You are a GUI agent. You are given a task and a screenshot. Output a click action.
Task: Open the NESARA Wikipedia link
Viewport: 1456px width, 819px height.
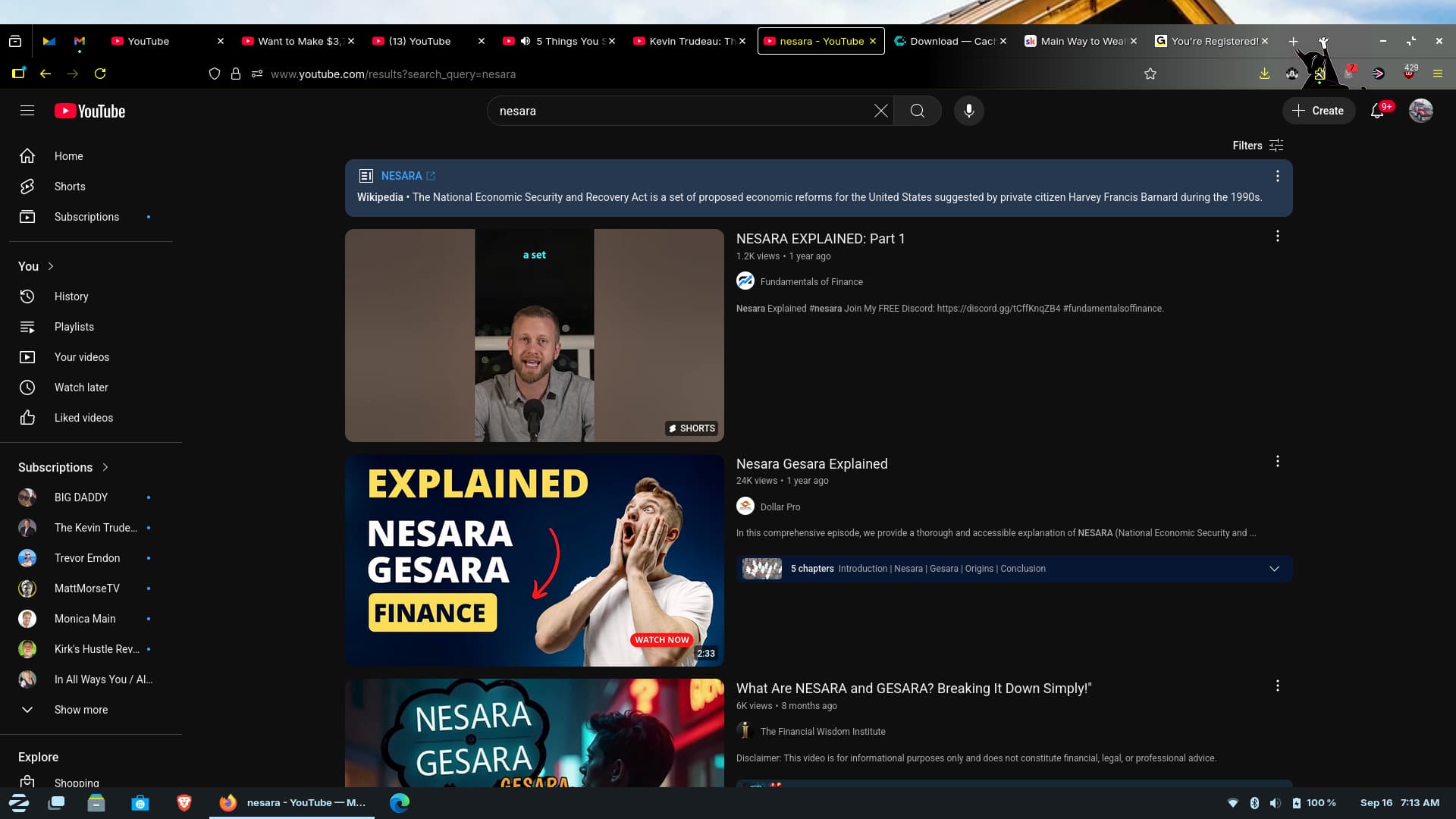click(402, 176)
